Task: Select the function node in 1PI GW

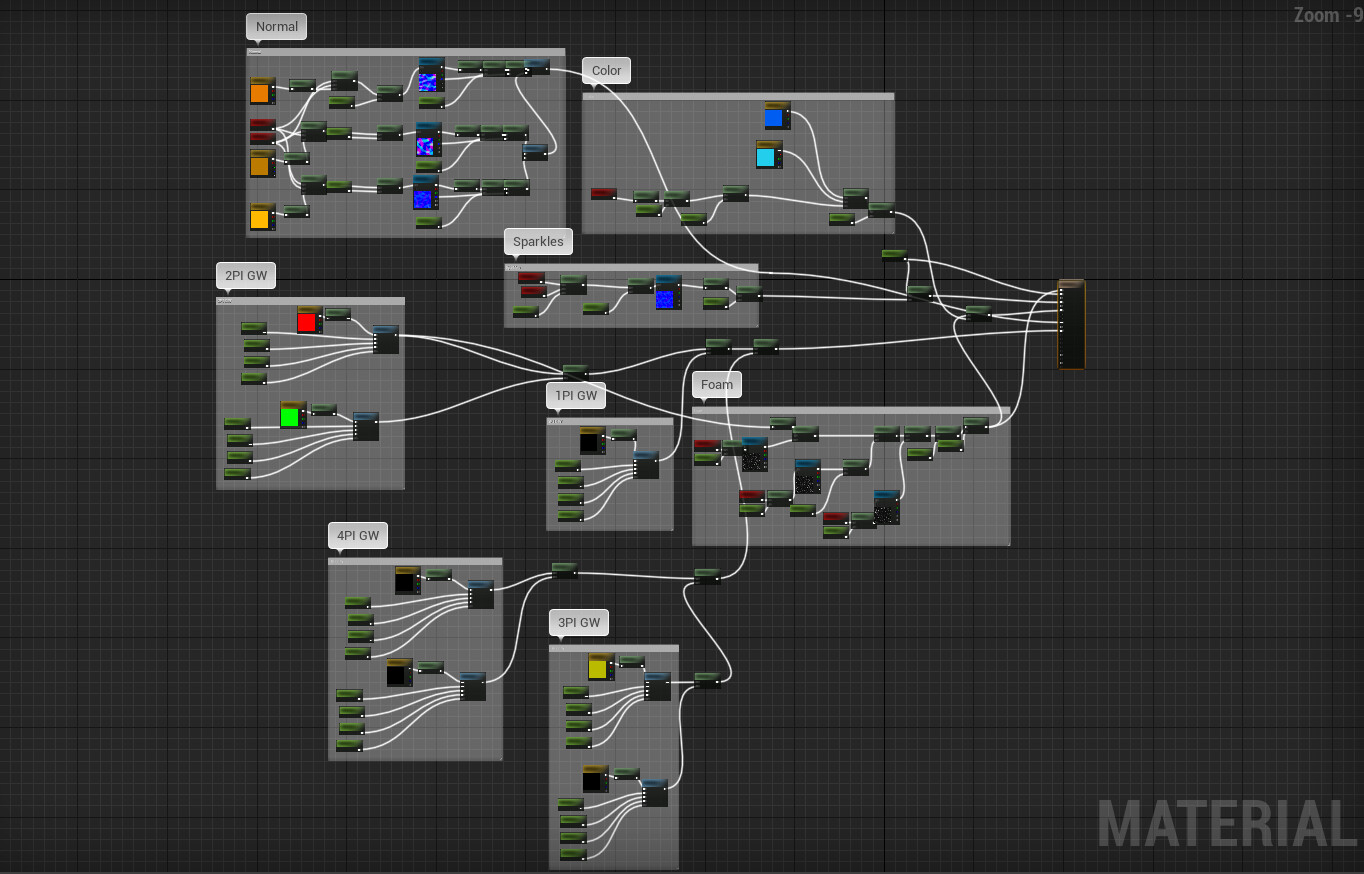Action: point(646,465)
